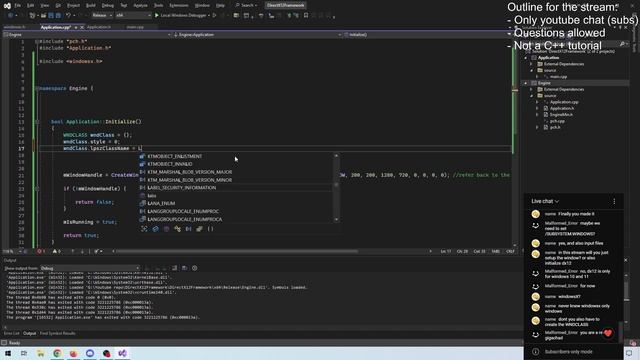Open Visual Studio taskbar icon
This screenshot has height=360, width=640.
point(122,353)
